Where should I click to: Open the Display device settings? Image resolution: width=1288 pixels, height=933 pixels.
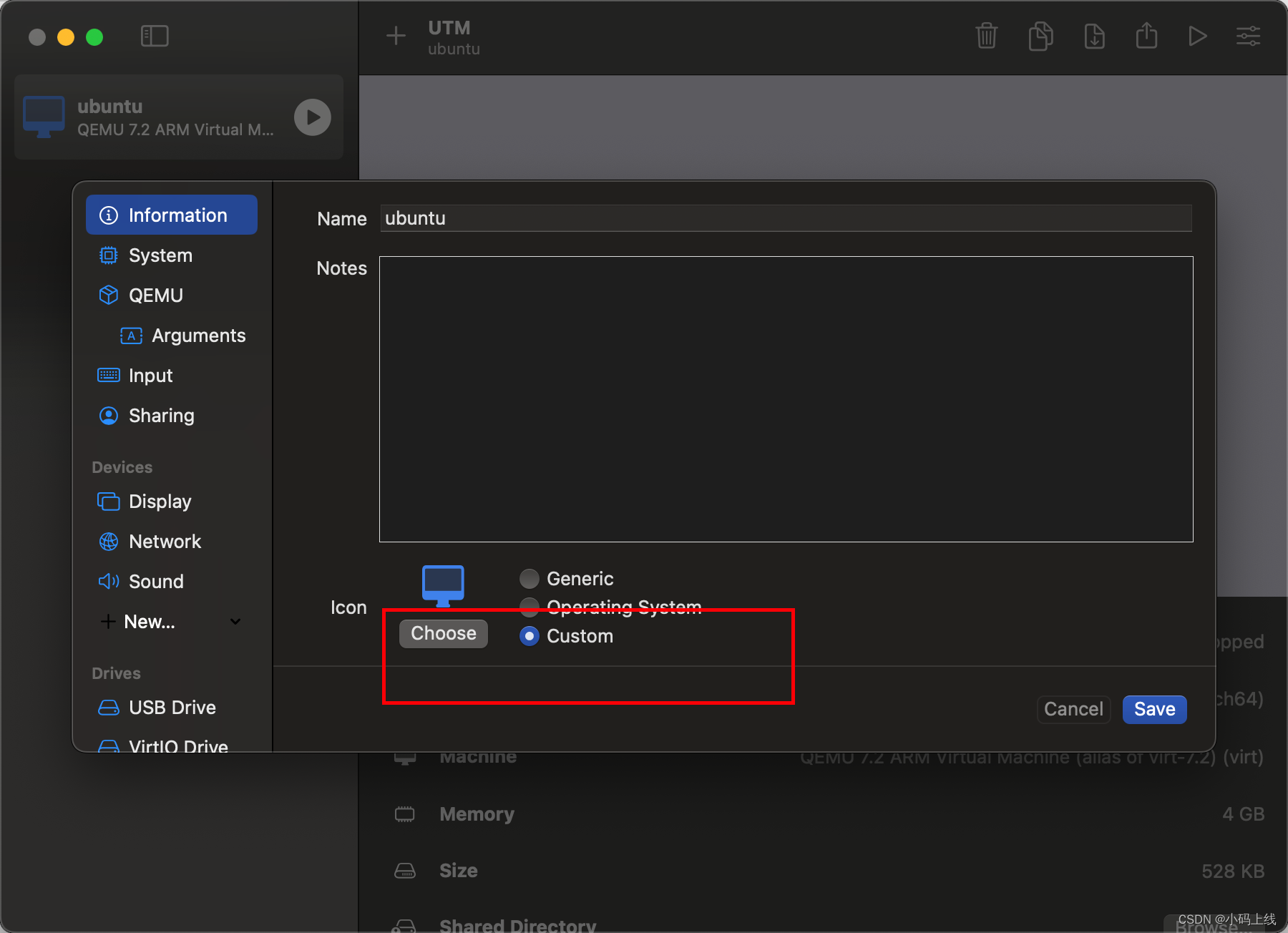point(172,502)
